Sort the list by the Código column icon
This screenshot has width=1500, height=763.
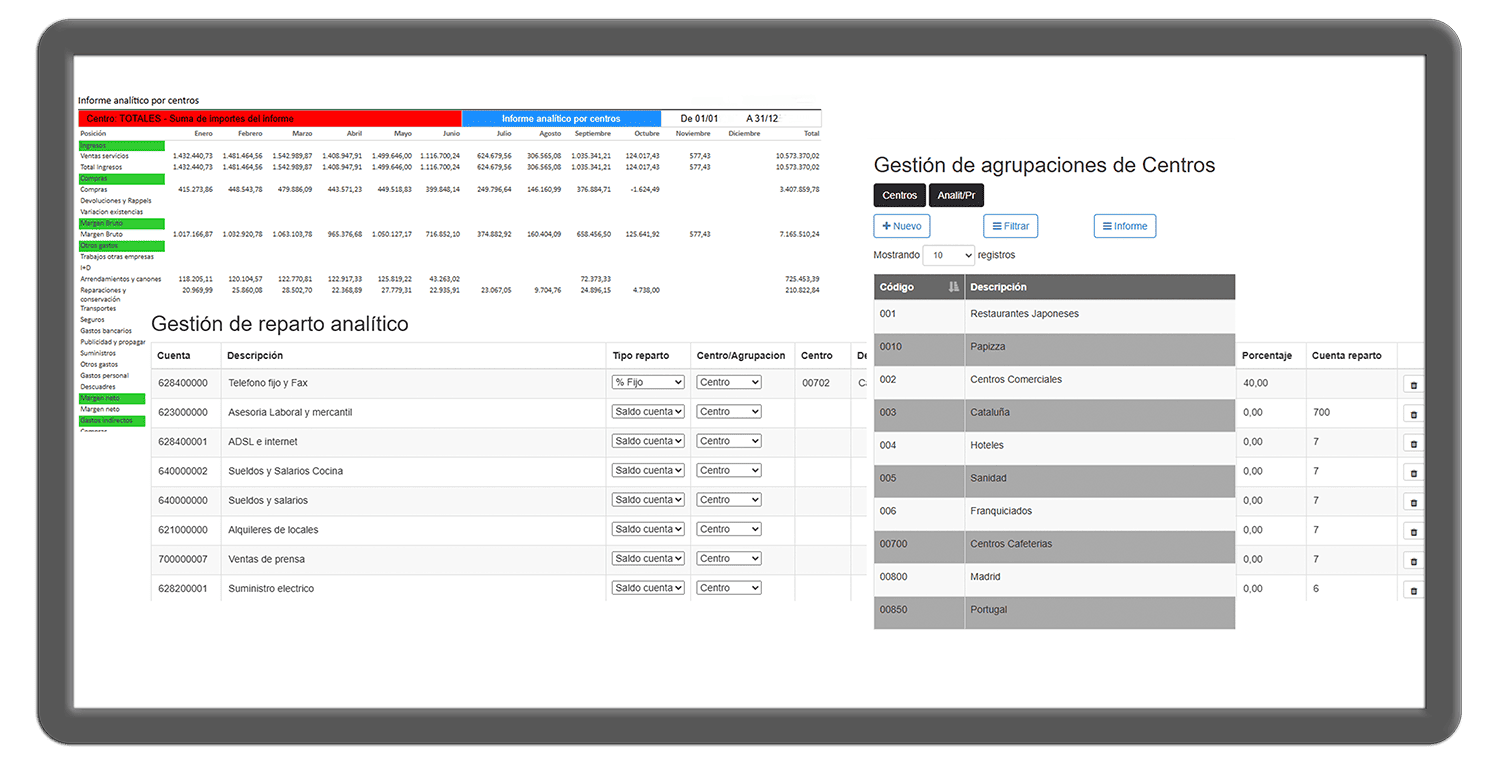953,287
